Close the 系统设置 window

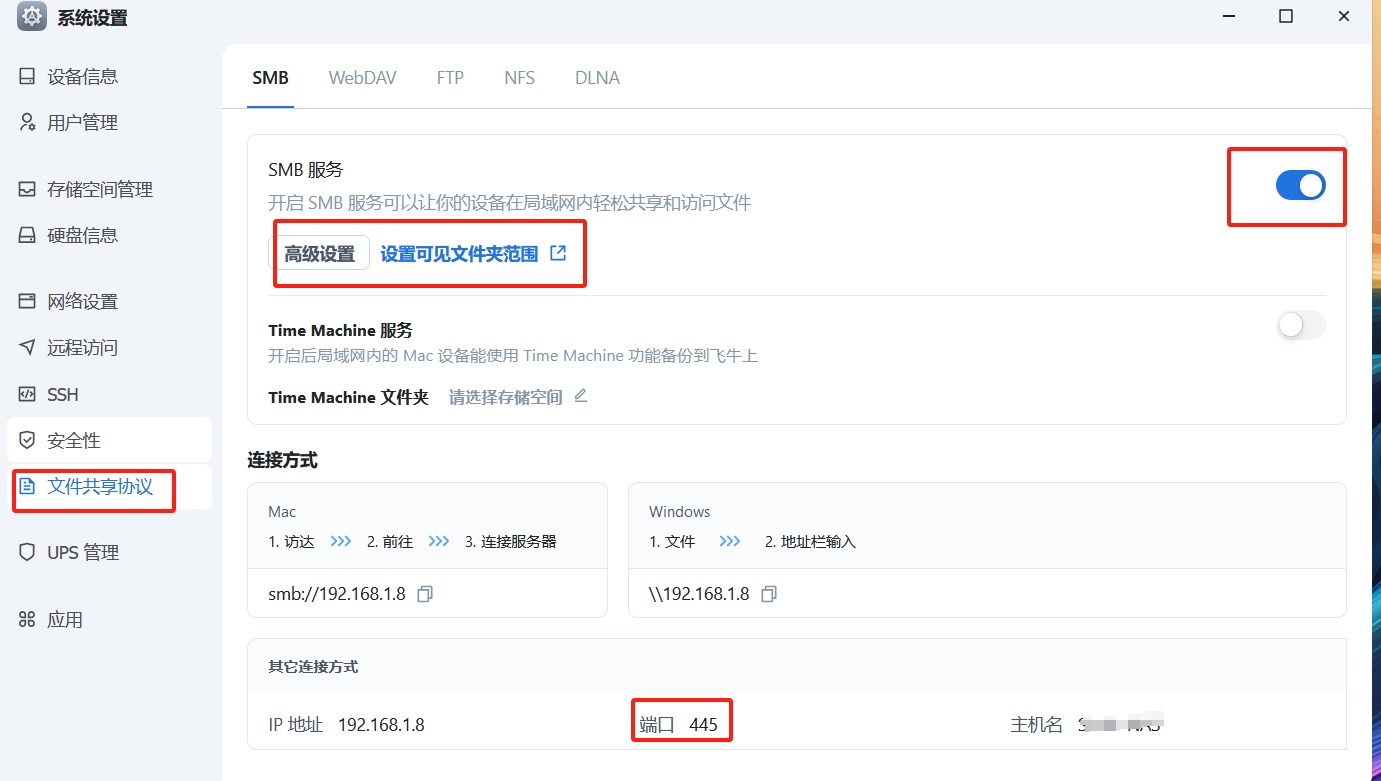1344,16
